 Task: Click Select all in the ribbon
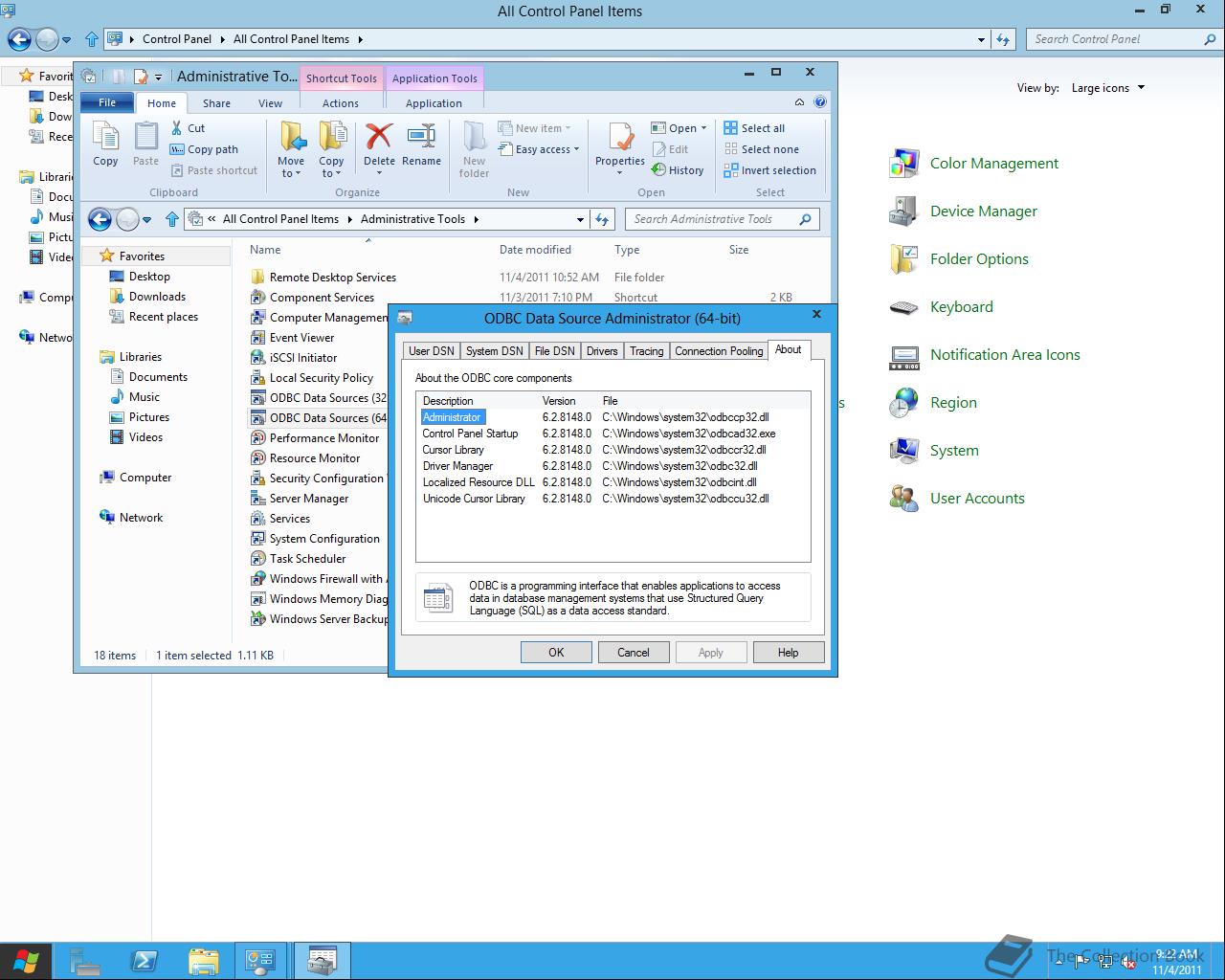[x=754, y=128]
